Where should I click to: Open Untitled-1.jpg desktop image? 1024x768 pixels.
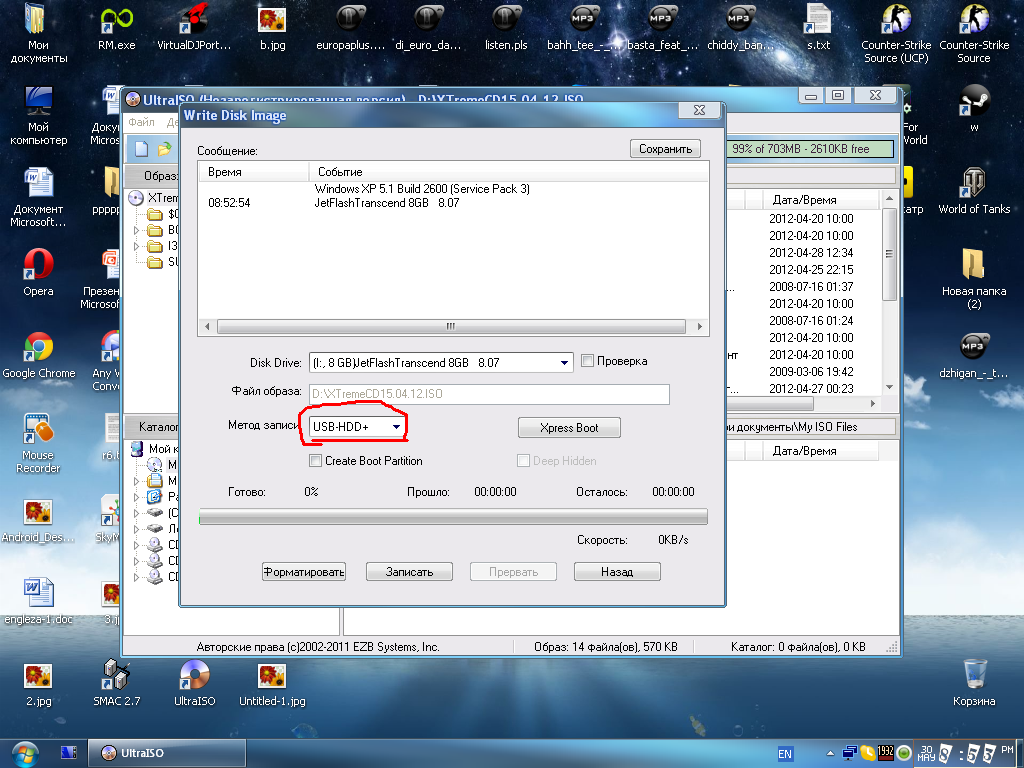tap(272, 683)
